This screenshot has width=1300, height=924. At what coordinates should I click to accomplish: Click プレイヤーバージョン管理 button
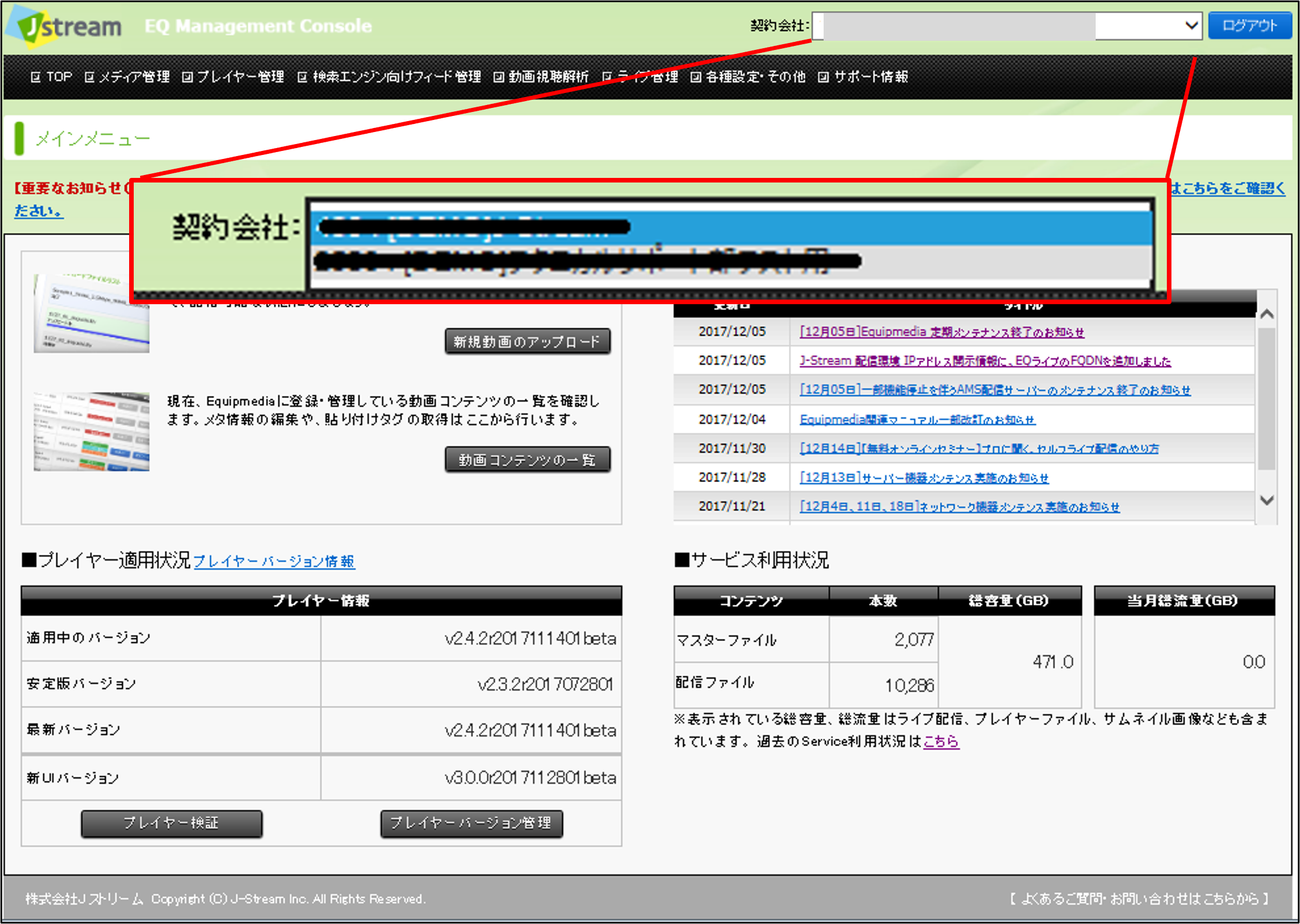tap(471, 824)
